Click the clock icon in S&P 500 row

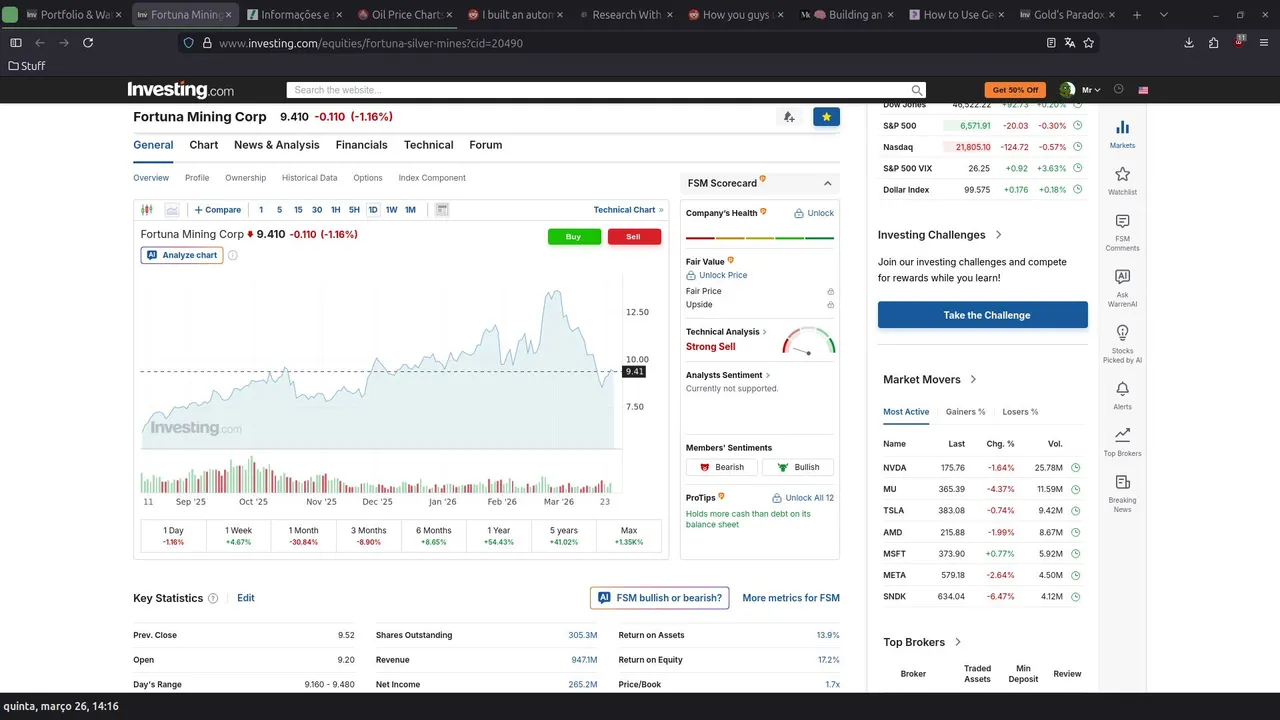pyautogui.click(x=1077, y=125)
